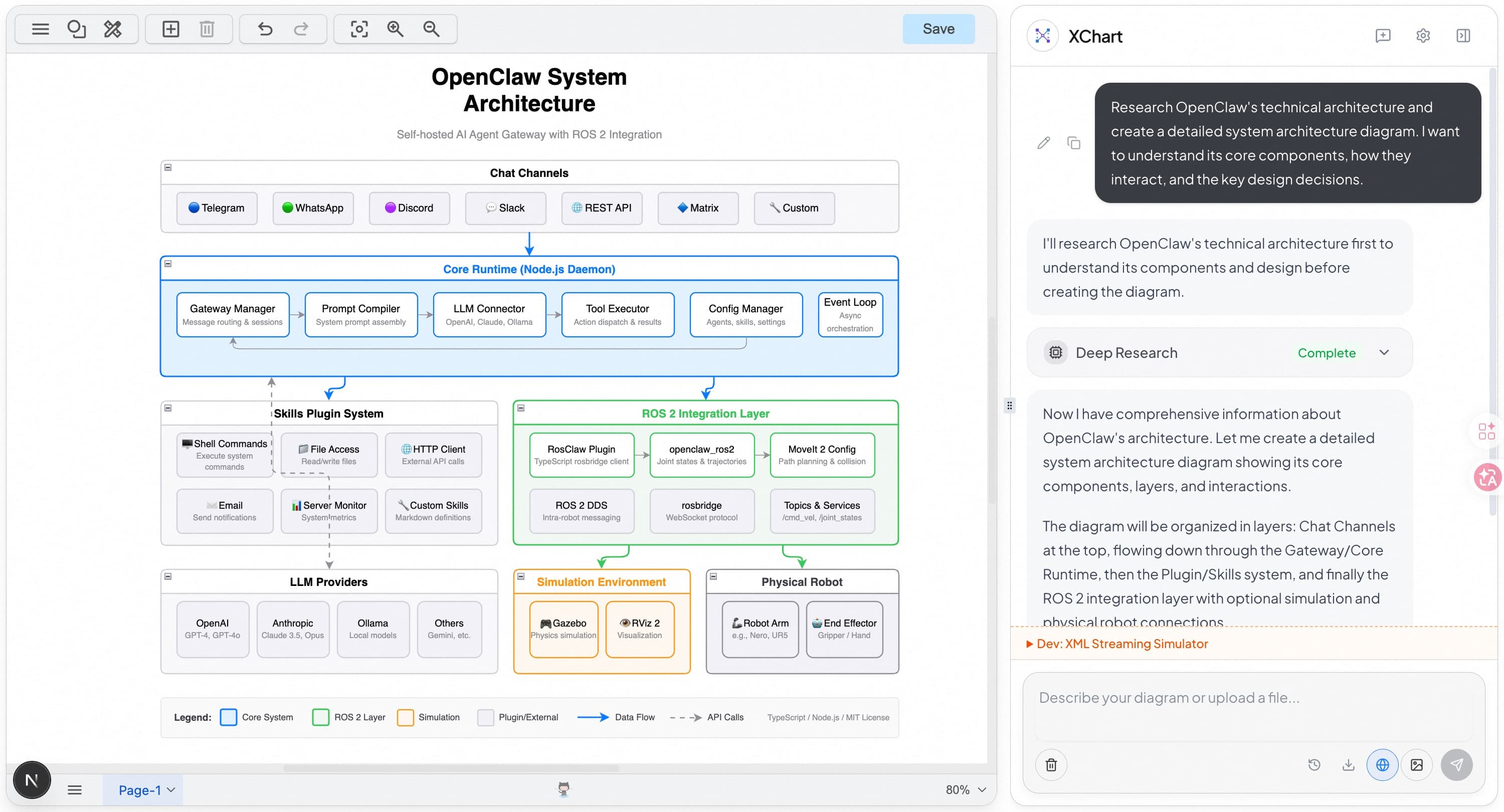Click the upload image icon in chat
1504x812 pixels.
pyautogui.click(x=1416, y=765)
